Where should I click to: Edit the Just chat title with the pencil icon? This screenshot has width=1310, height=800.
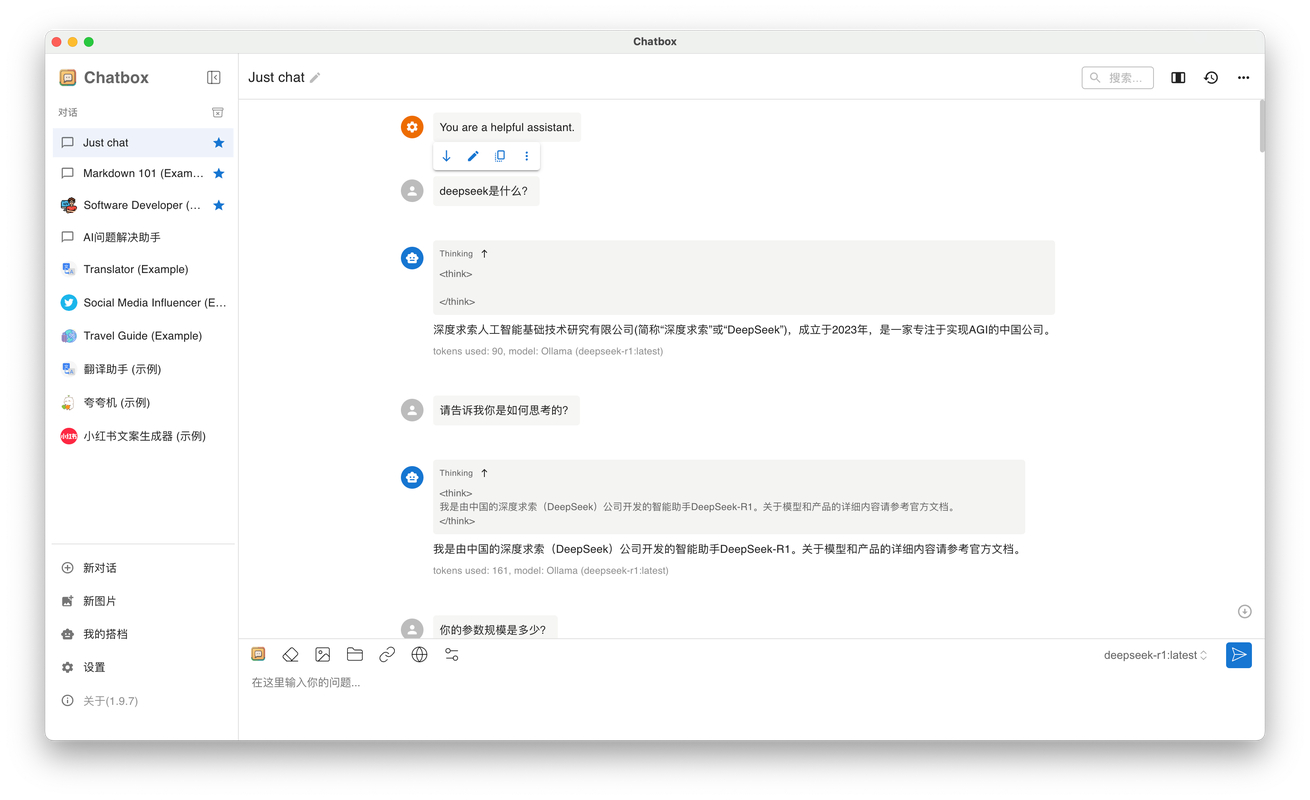pos(315,77)
